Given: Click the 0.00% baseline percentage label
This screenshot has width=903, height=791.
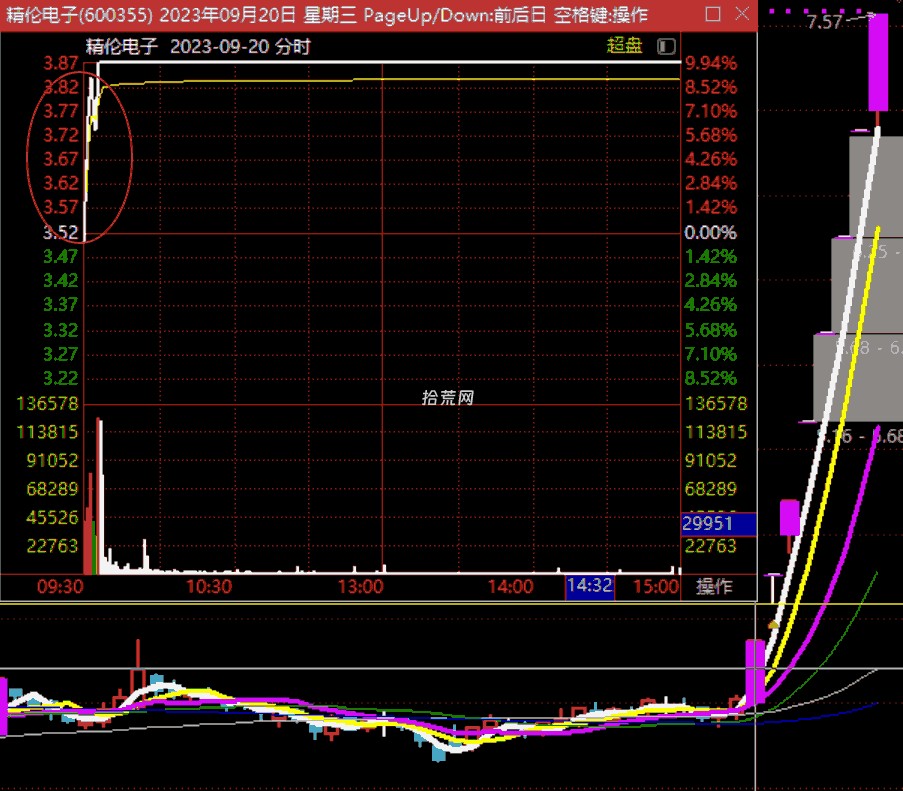Looking at the screenshot, I should pyautogui.click(x=711, y=233).
